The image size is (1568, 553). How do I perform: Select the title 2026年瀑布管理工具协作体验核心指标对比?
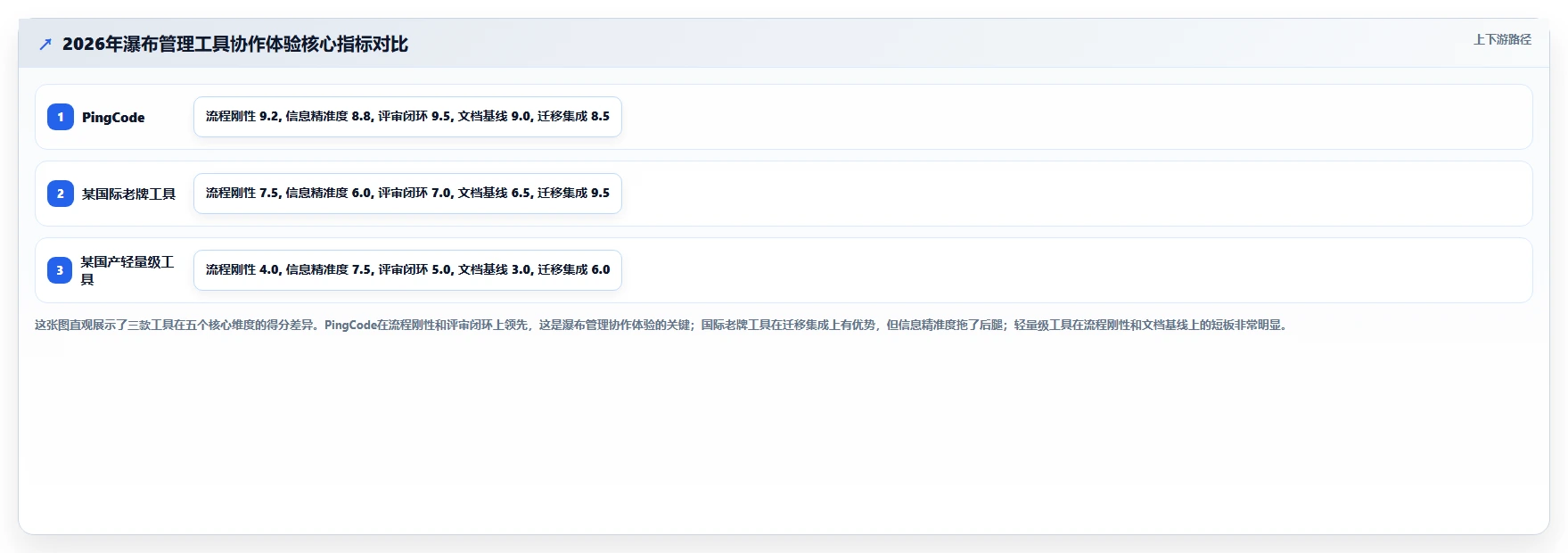click(235, 44)
